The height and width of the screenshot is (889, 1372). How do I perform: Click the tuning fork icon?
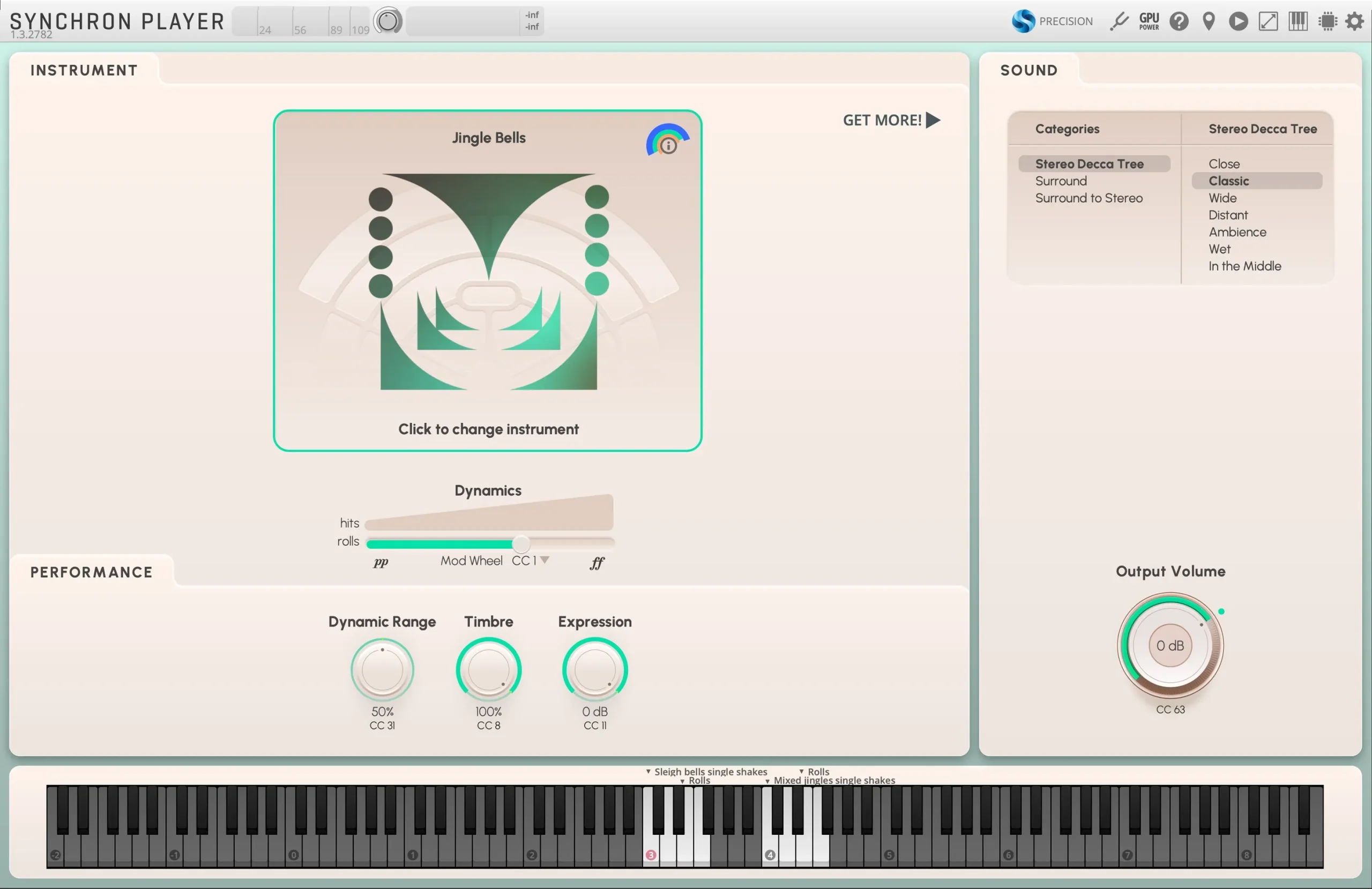tap(1119, 21)
